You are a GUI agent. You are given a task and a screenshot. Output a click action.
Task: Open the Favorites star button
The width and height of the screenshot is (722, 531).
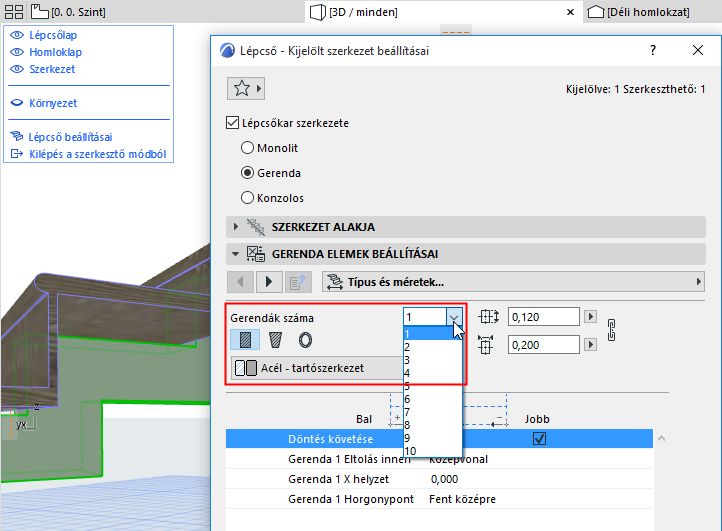click(246, 88)
